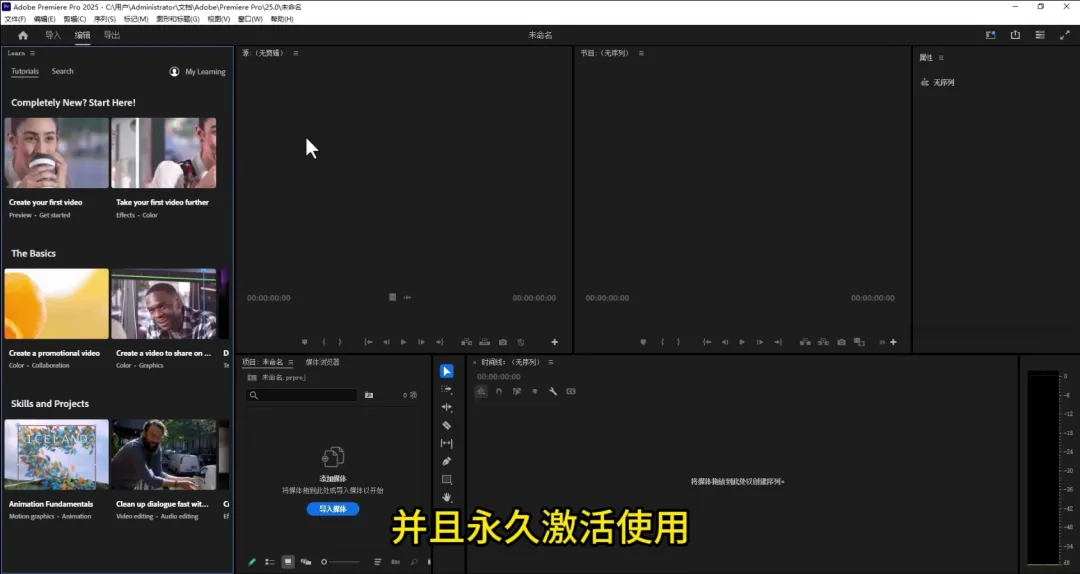Open the Program monitor panel menu

[641, 53]
